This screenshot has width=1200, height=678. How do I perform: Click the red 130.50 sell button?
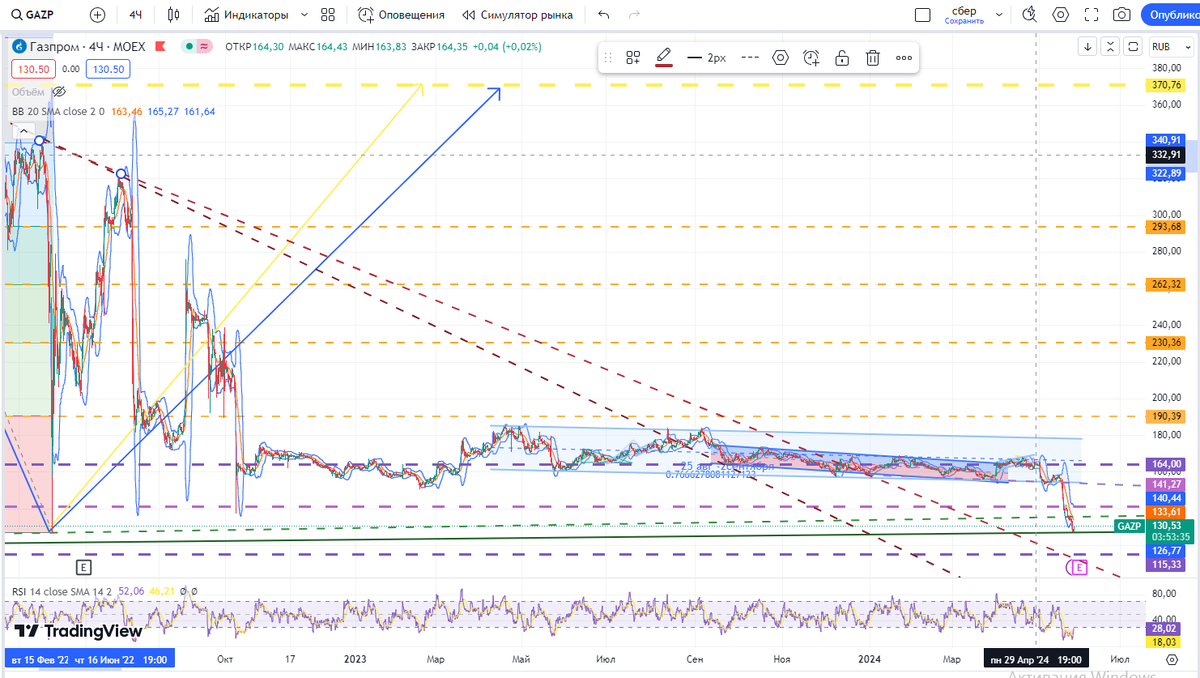[33, 69]
